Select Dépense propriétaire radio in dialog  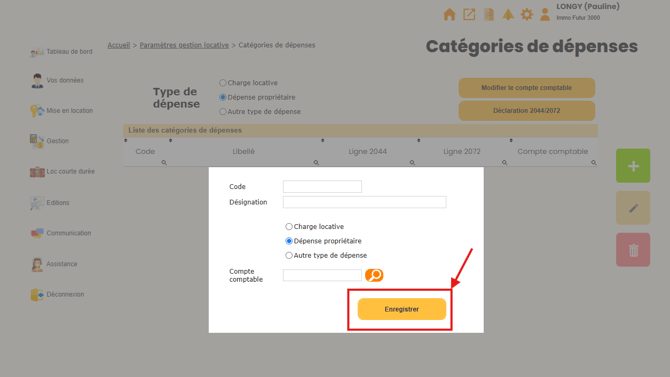[x=289, y=241]
